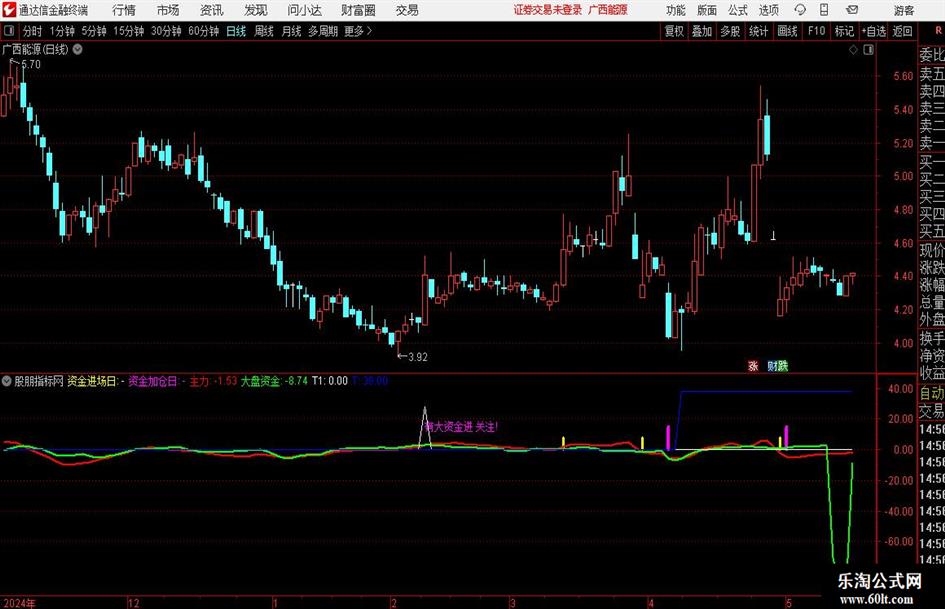Open the 问小达 menu

pyautogui.click(x=304, y=10)
